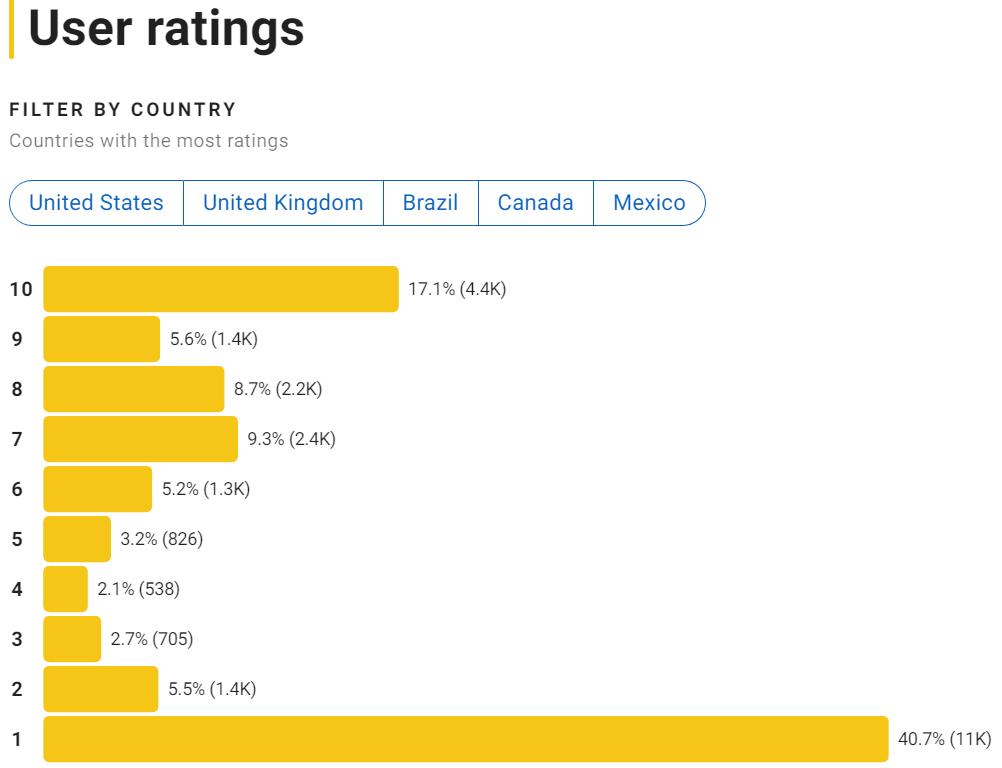Select the bar for rating 5
The height and width of the screenshot is (768, 1002).
pyautogui.click(x=77, y=539)
